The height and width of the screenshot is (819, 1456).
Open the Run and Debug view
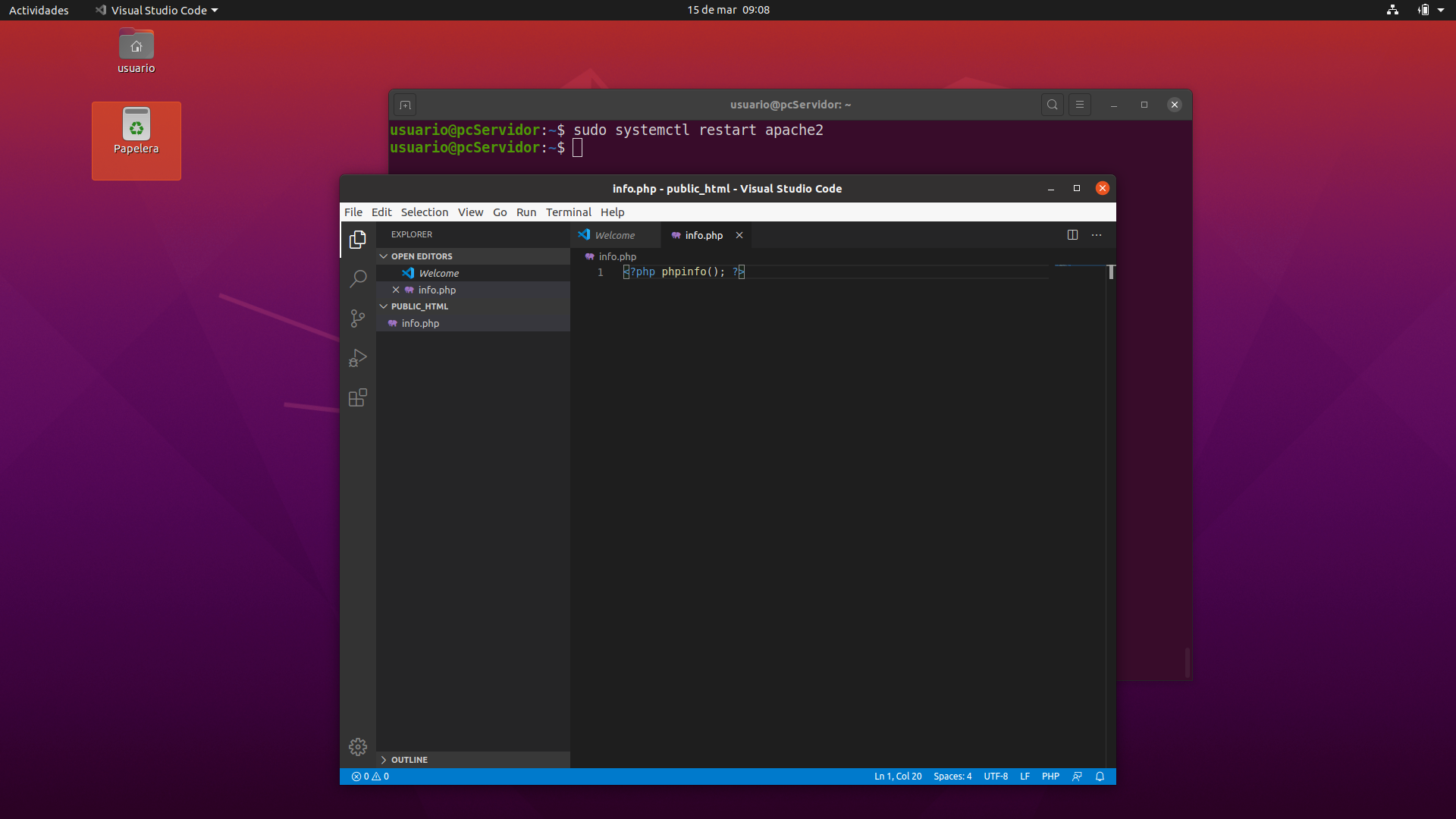pos(358,358)
